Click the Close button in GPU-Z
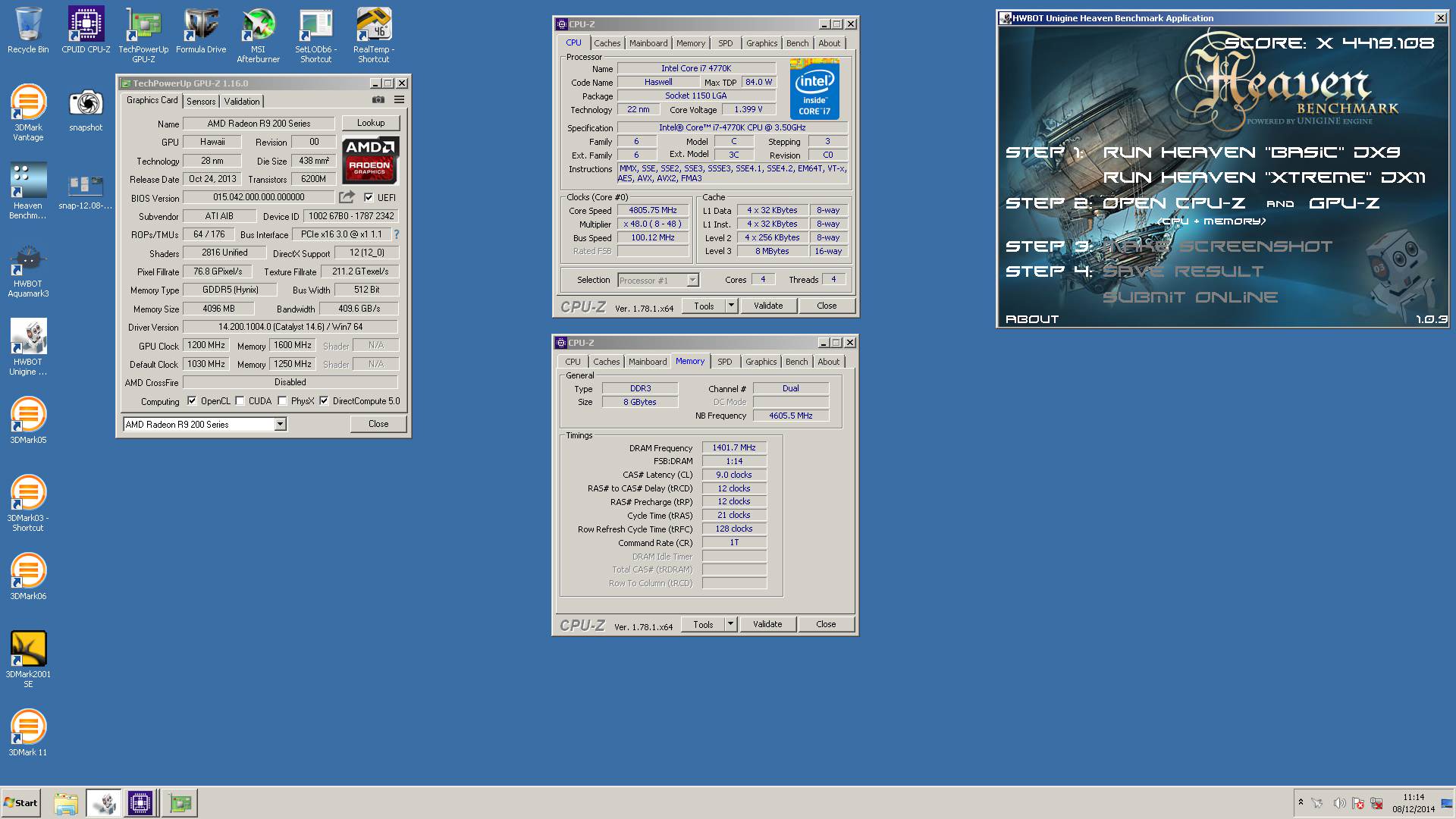Screen dimensions: 1456x819 pyautogui.click(x=378, y=424)
